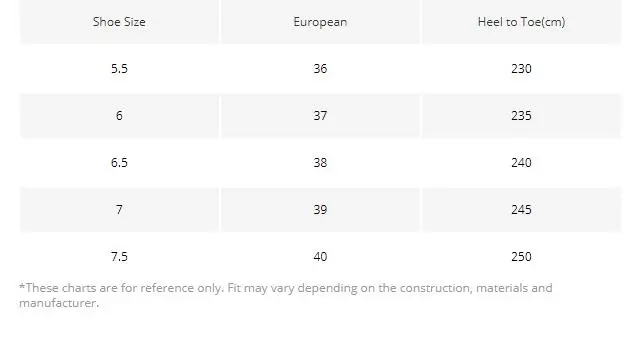Click the 235 heel to toe value
Image resolution: width=637 pixels, height=361 pixels.
click(x=521, y=116)
